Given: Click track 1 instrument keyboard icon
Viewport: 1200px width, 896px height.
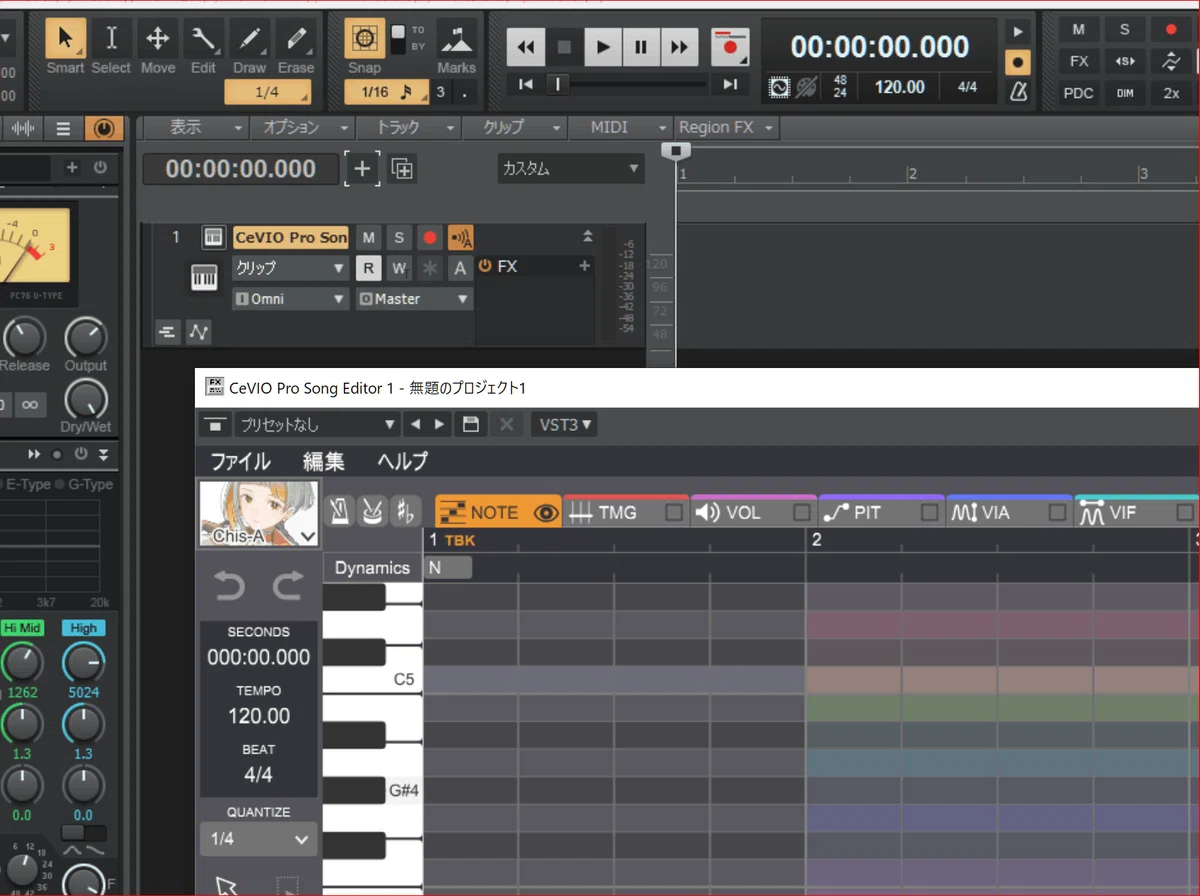Looking at the screenshot, I should (204, 278).
